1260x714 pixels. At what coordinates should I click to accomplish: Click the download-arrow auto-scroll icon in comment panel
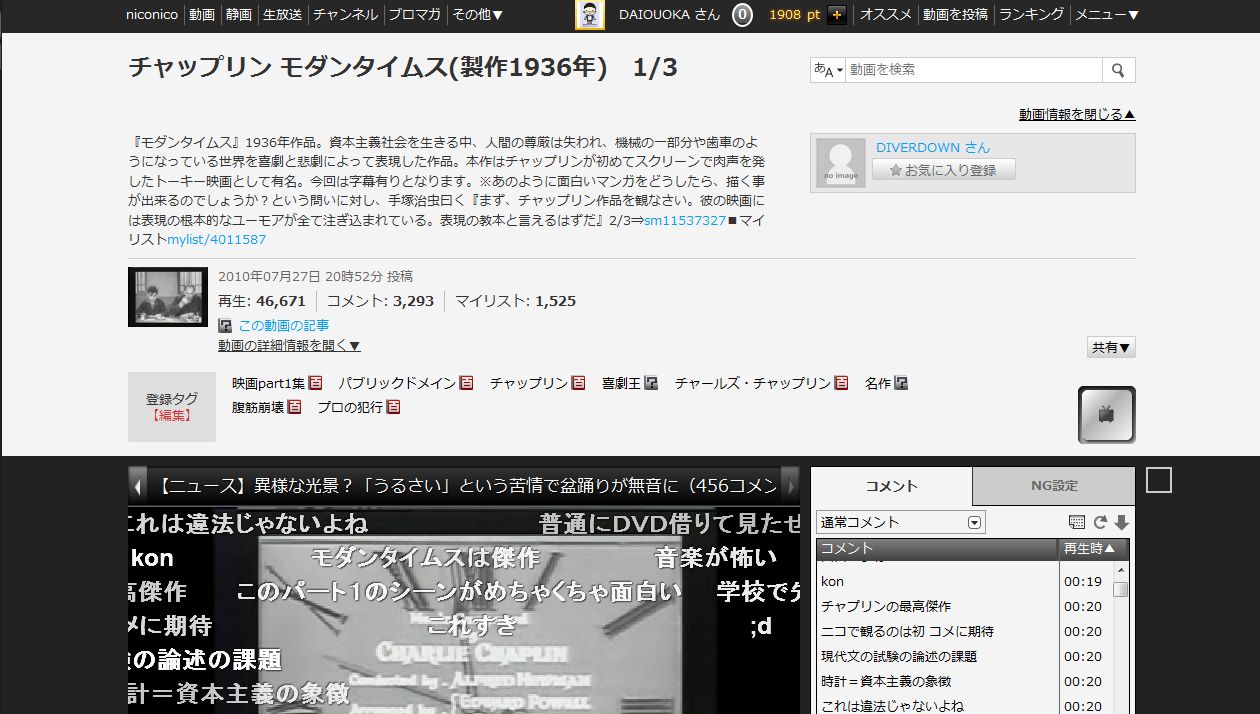tap(1122, 522)
